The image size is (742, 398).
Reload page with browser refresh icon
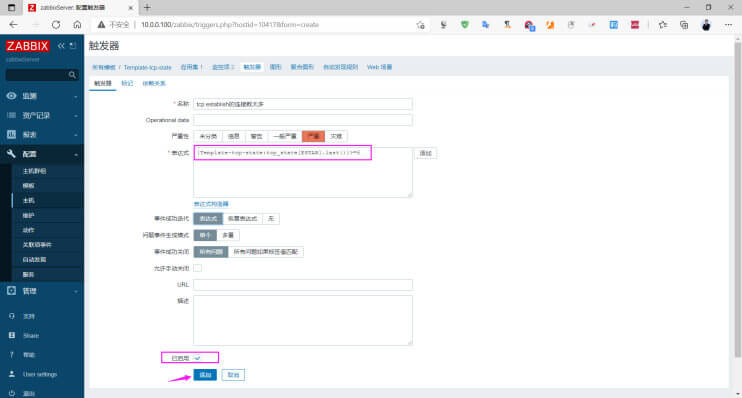pos(56,25)
